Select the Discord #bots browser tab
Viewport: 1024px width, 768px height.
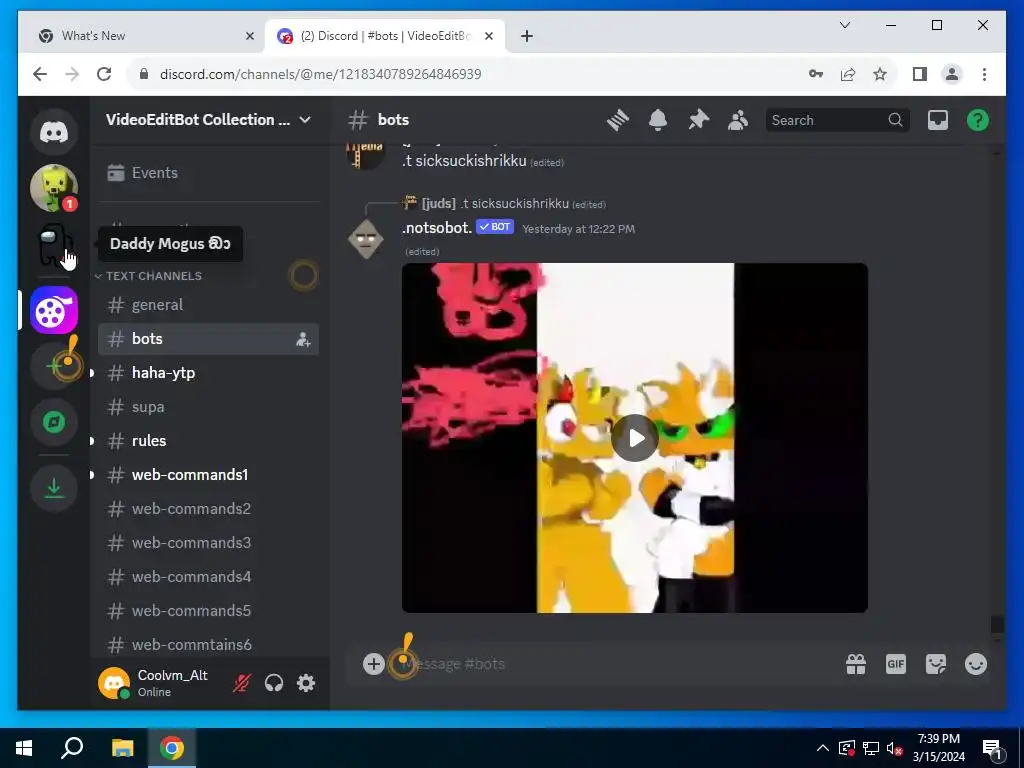(384, 36)
